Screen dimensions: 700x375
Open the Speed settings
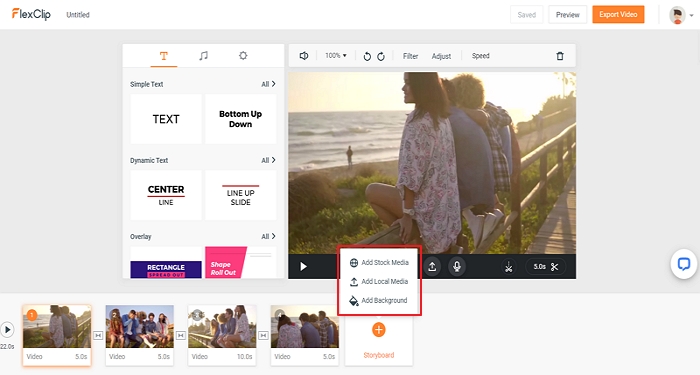click(x=480, y=56)
